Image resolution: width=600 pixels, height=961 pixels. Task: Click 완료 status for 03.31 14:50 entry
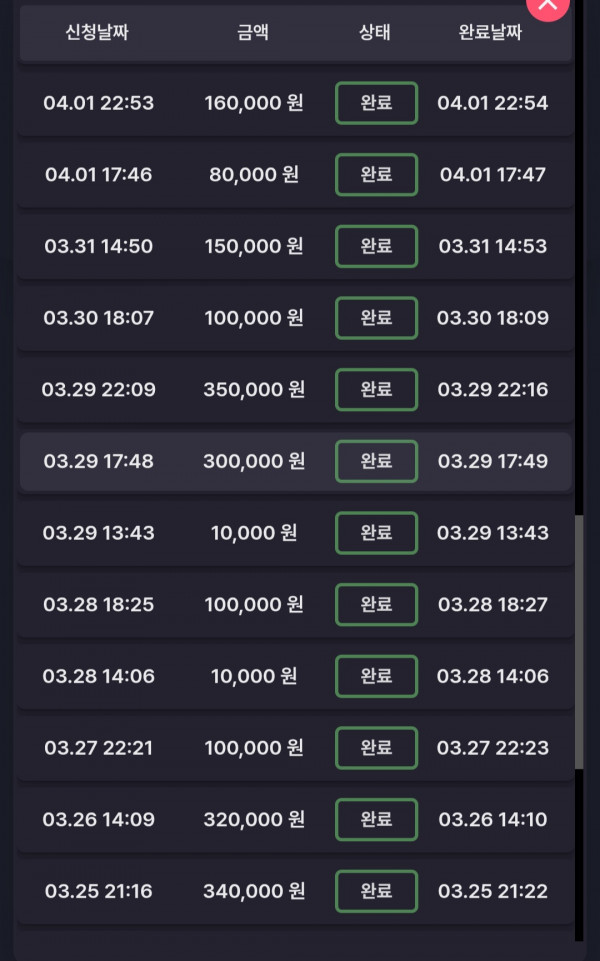(376, 246)
